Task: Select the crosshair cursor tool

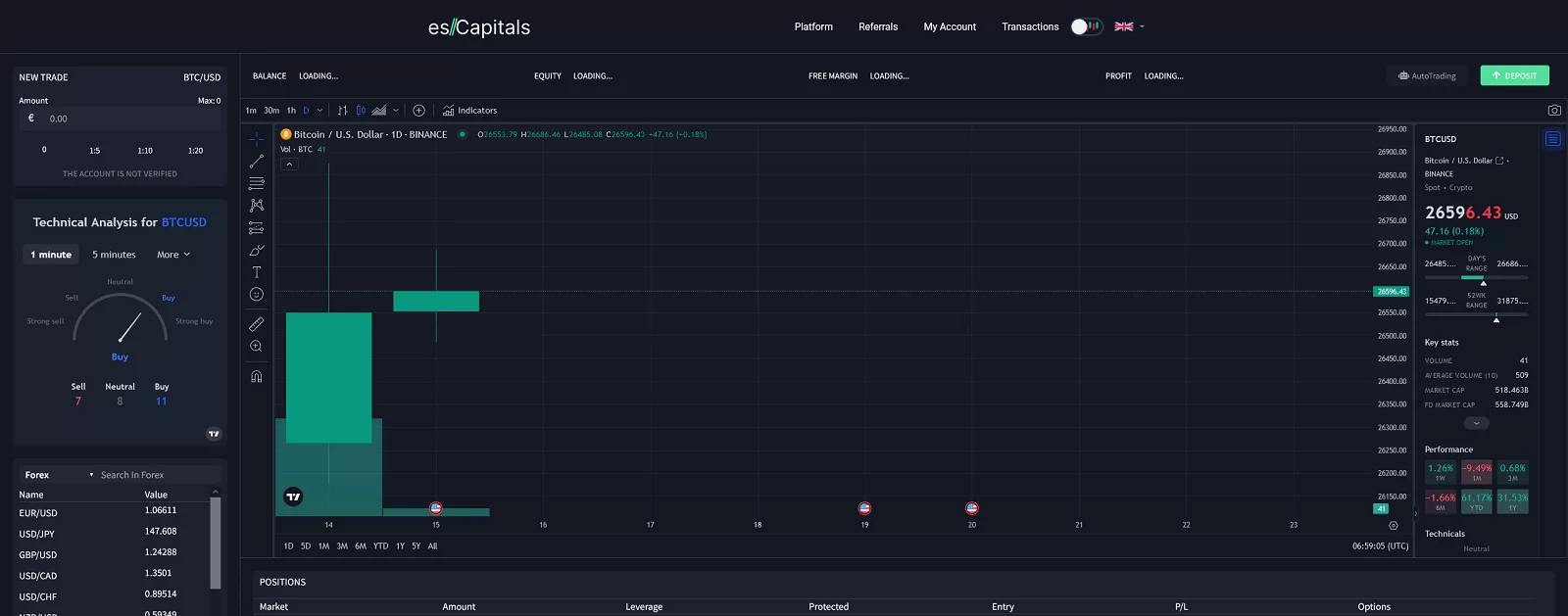Action: (x=257, y=139)
